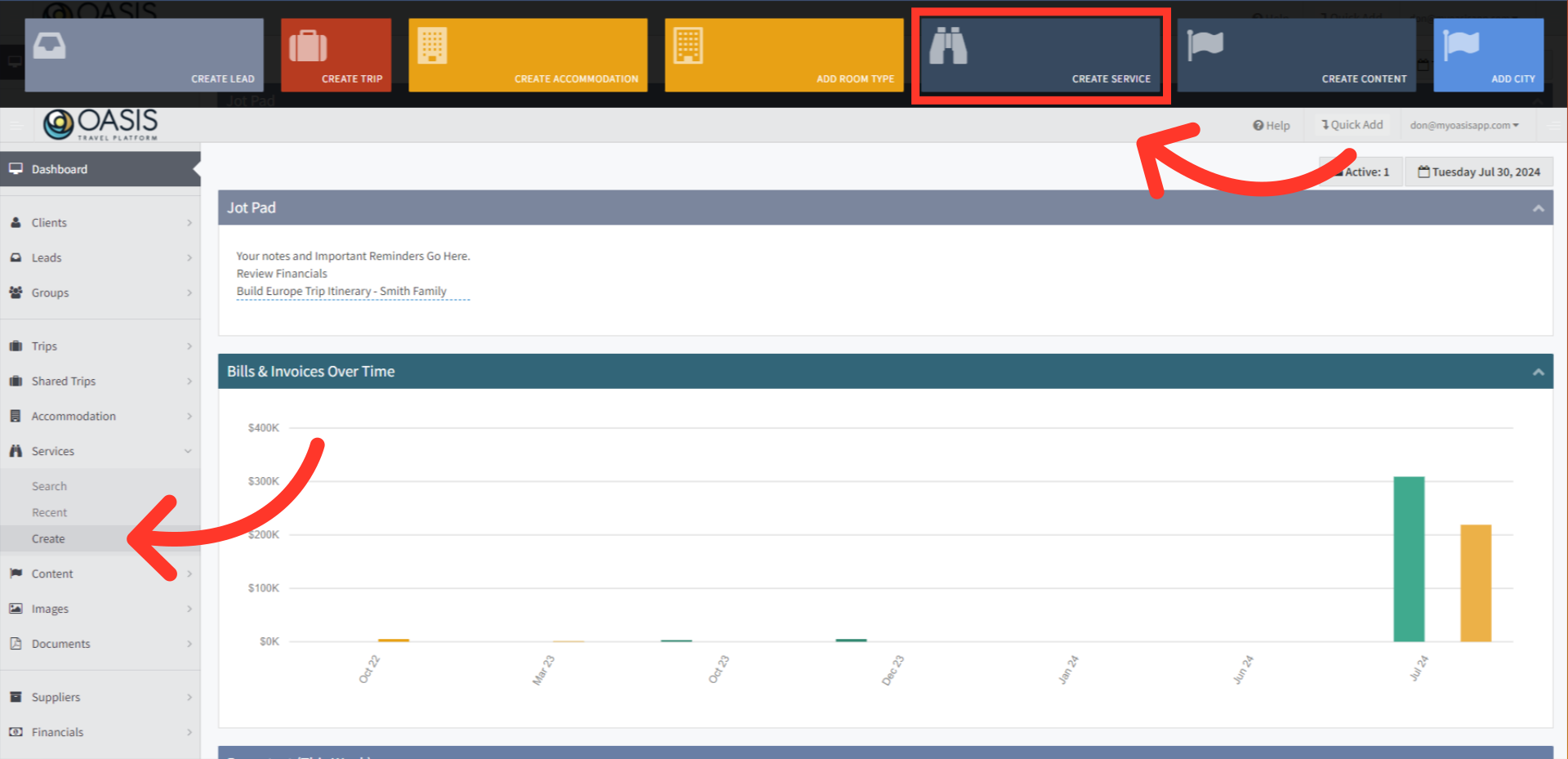Click the Add City flag icon

tap(1461, 45)
